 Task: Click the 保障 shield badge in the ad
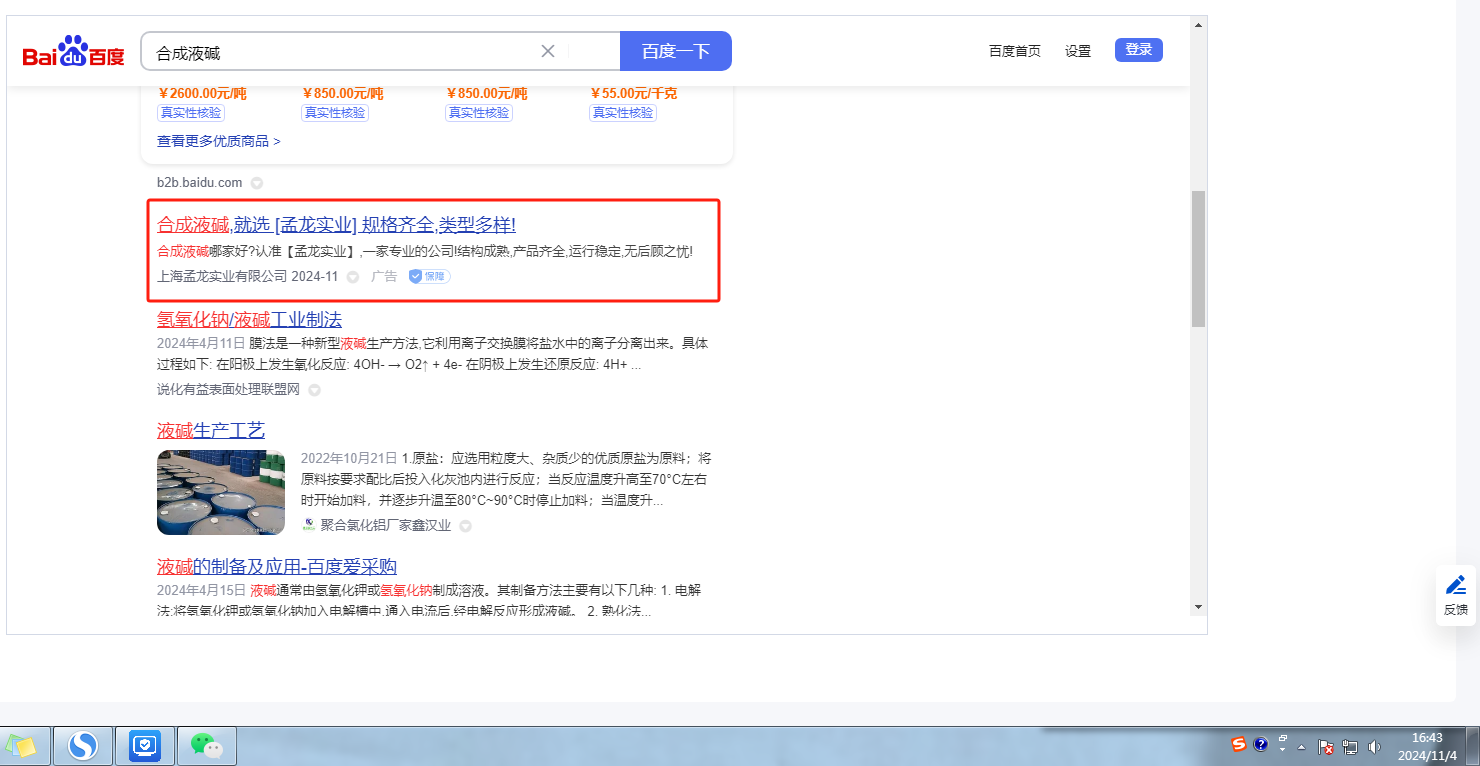point(429,276)
